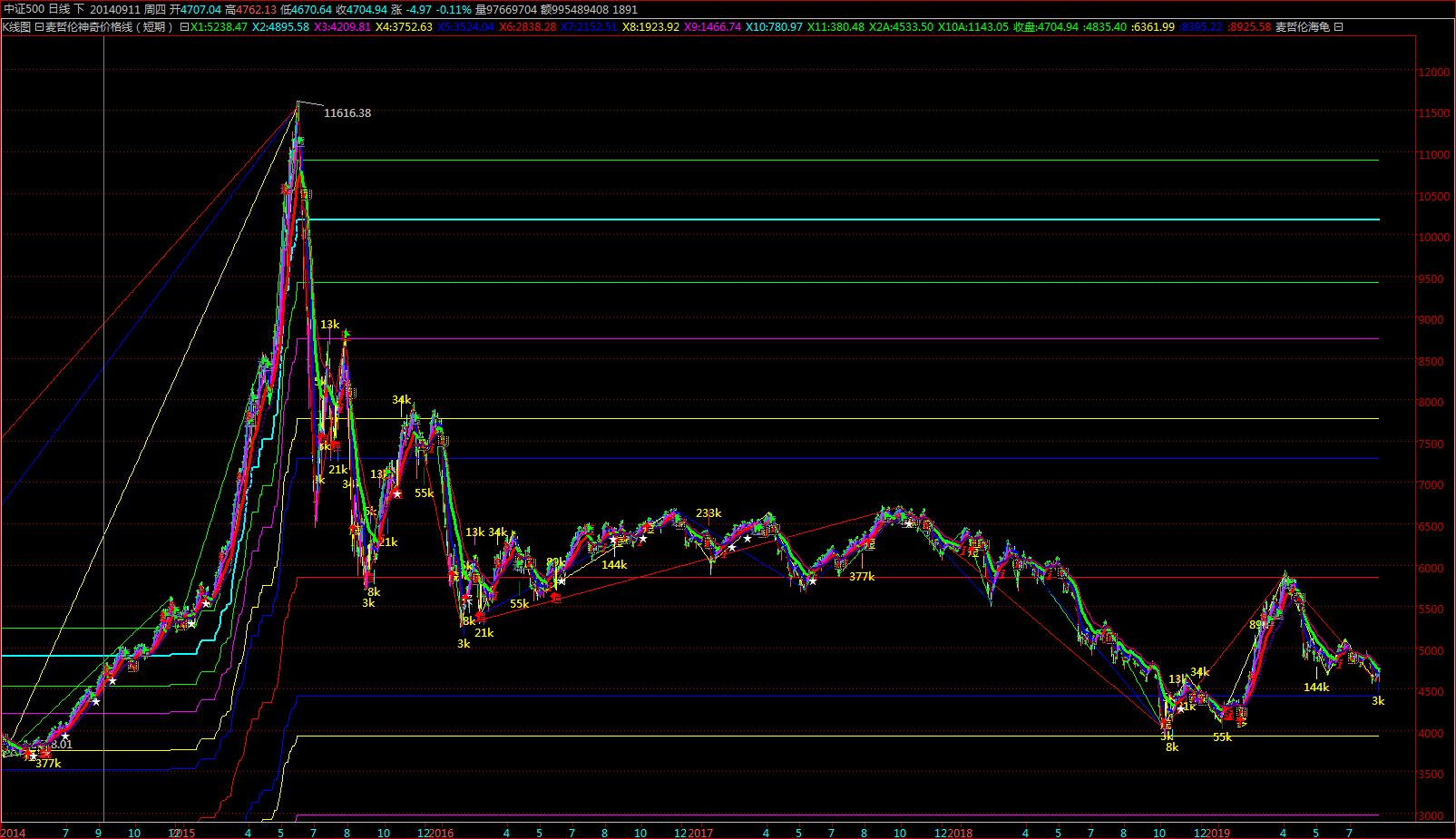Click the 麦哲伦神奇价格线（短期） indicator name

(x=109, y=27)
